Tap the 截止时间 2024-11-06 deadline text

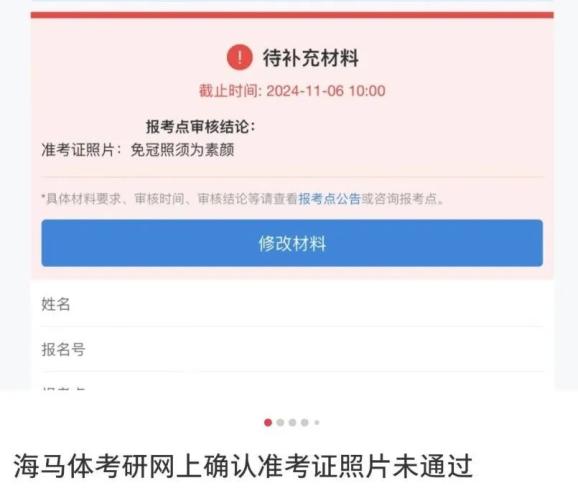(292, 91)
